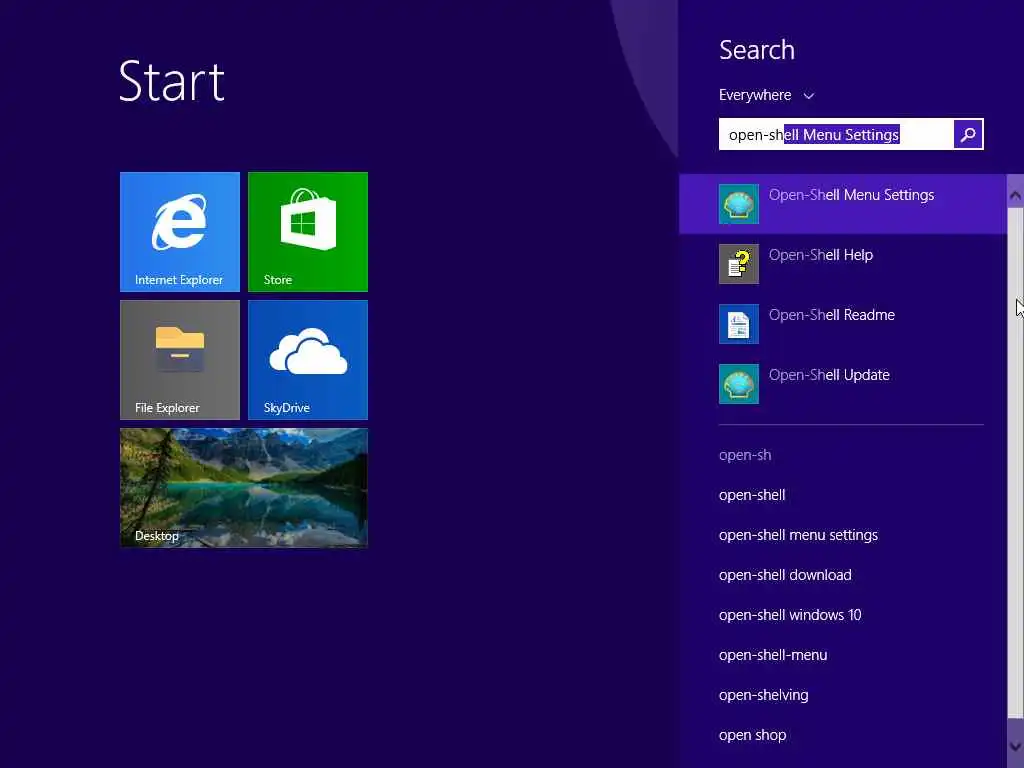Click the Open-Shell Update shell icon
The height and width of the screenshot is (768, 1024).
(739, 384)
